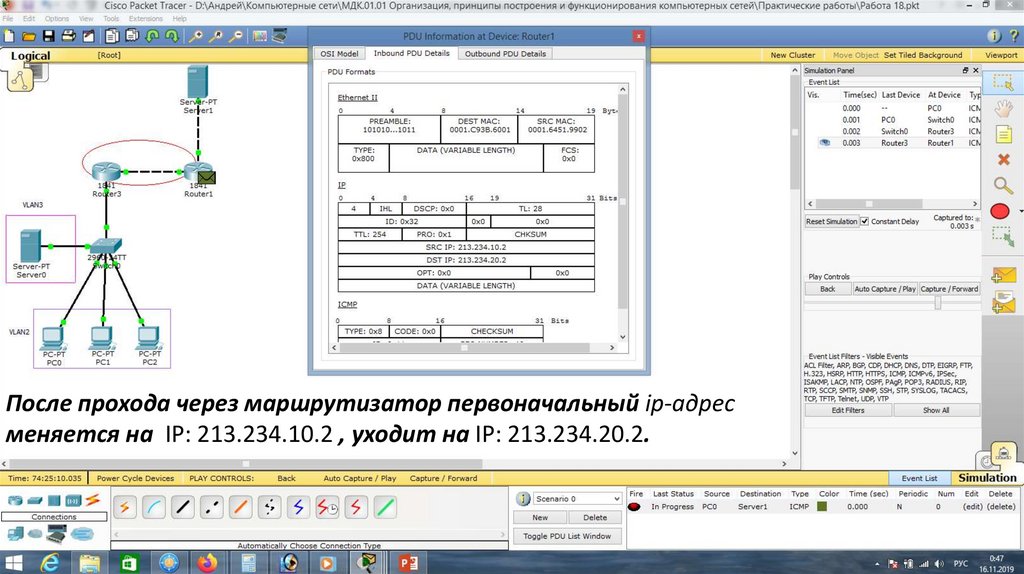
Task: Open the Options menu
Action: [57, 18]
